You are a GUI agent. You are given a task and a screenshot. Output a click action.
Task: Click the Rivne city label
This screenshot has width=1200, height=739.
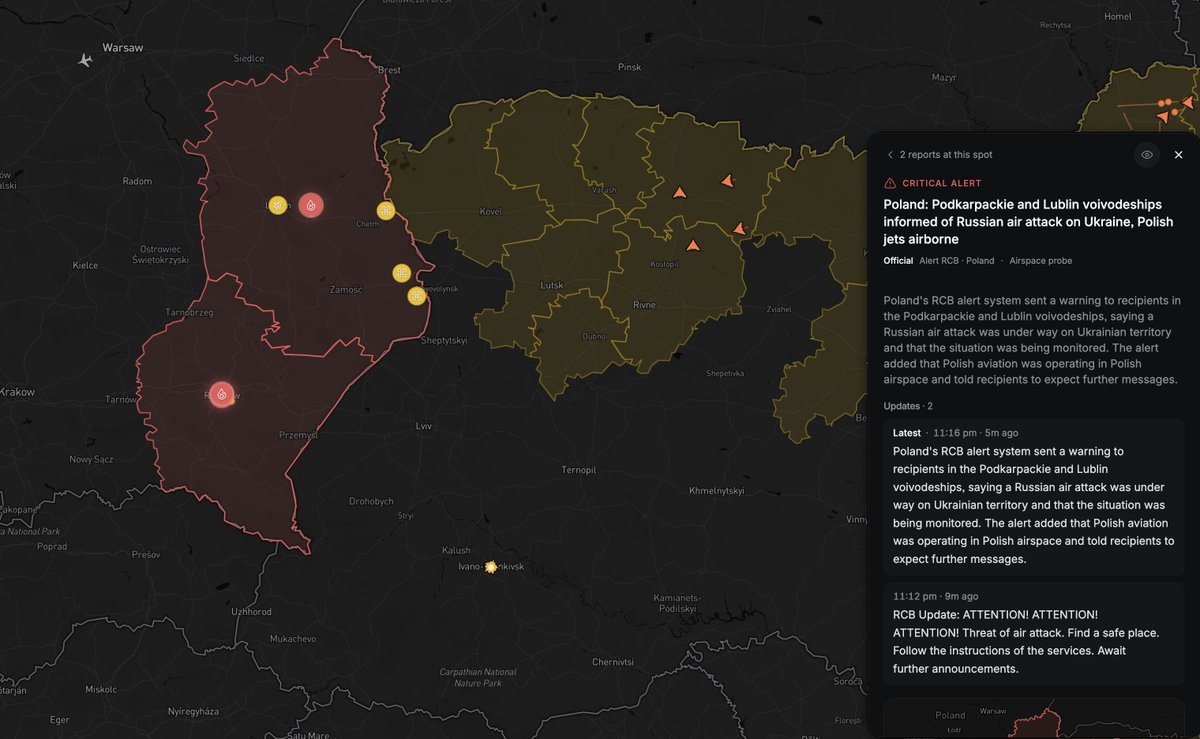pos(644,305)
